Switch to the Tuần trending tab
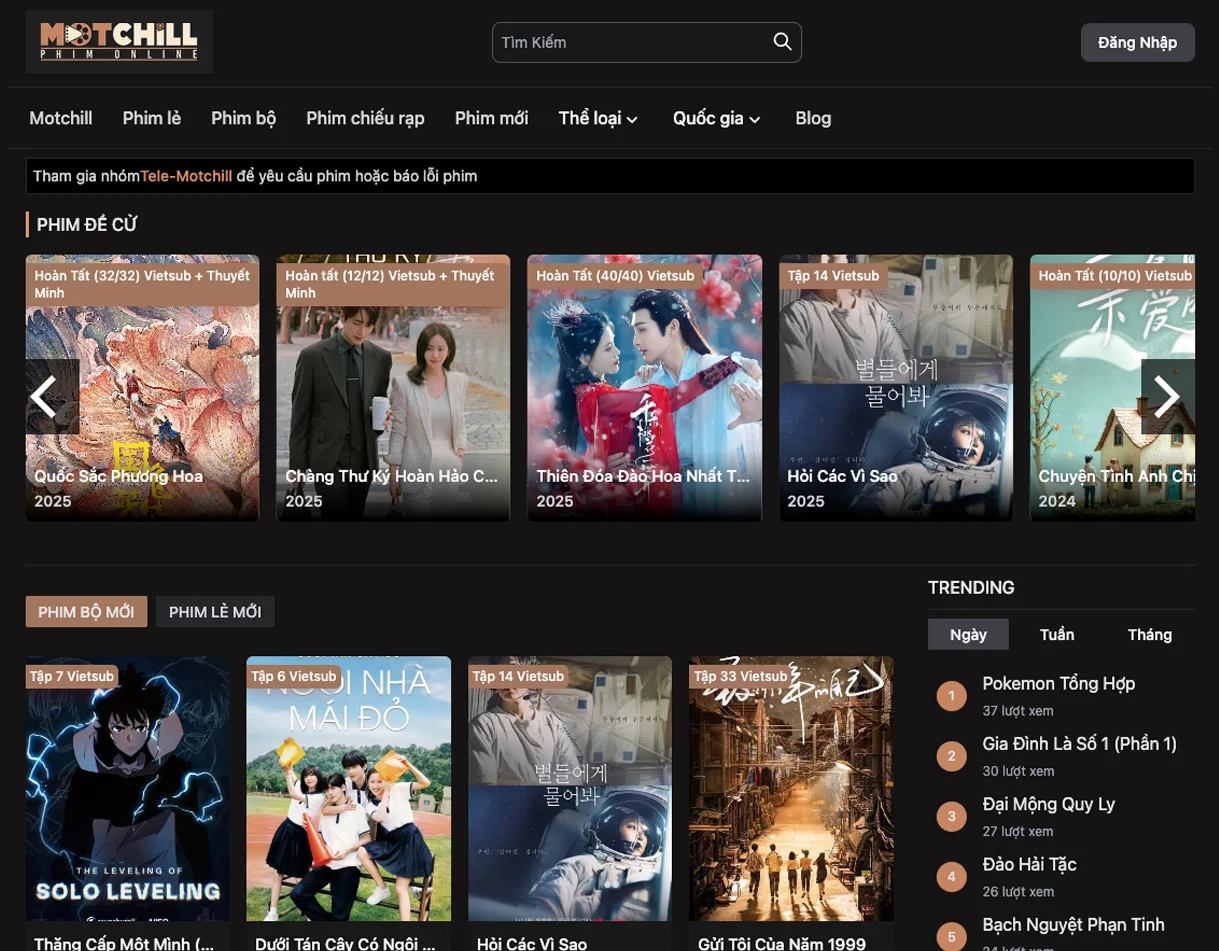This screenshot has height=951, width=1219. pyautogui.click(x=1057, y=634)
